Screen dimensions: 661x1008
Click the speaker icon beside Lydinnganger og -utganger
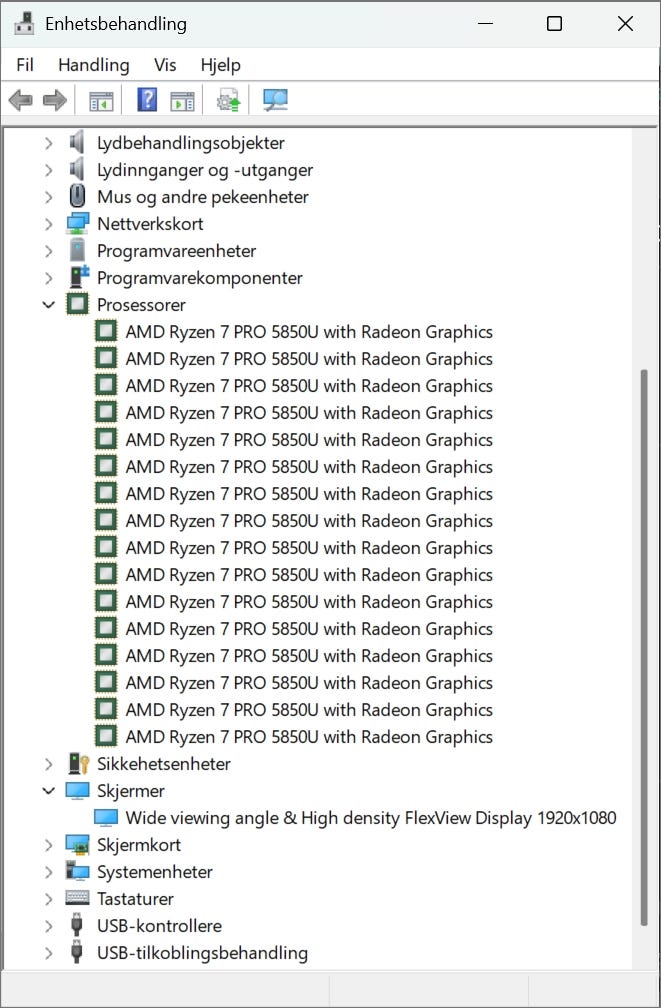(77, 170)
